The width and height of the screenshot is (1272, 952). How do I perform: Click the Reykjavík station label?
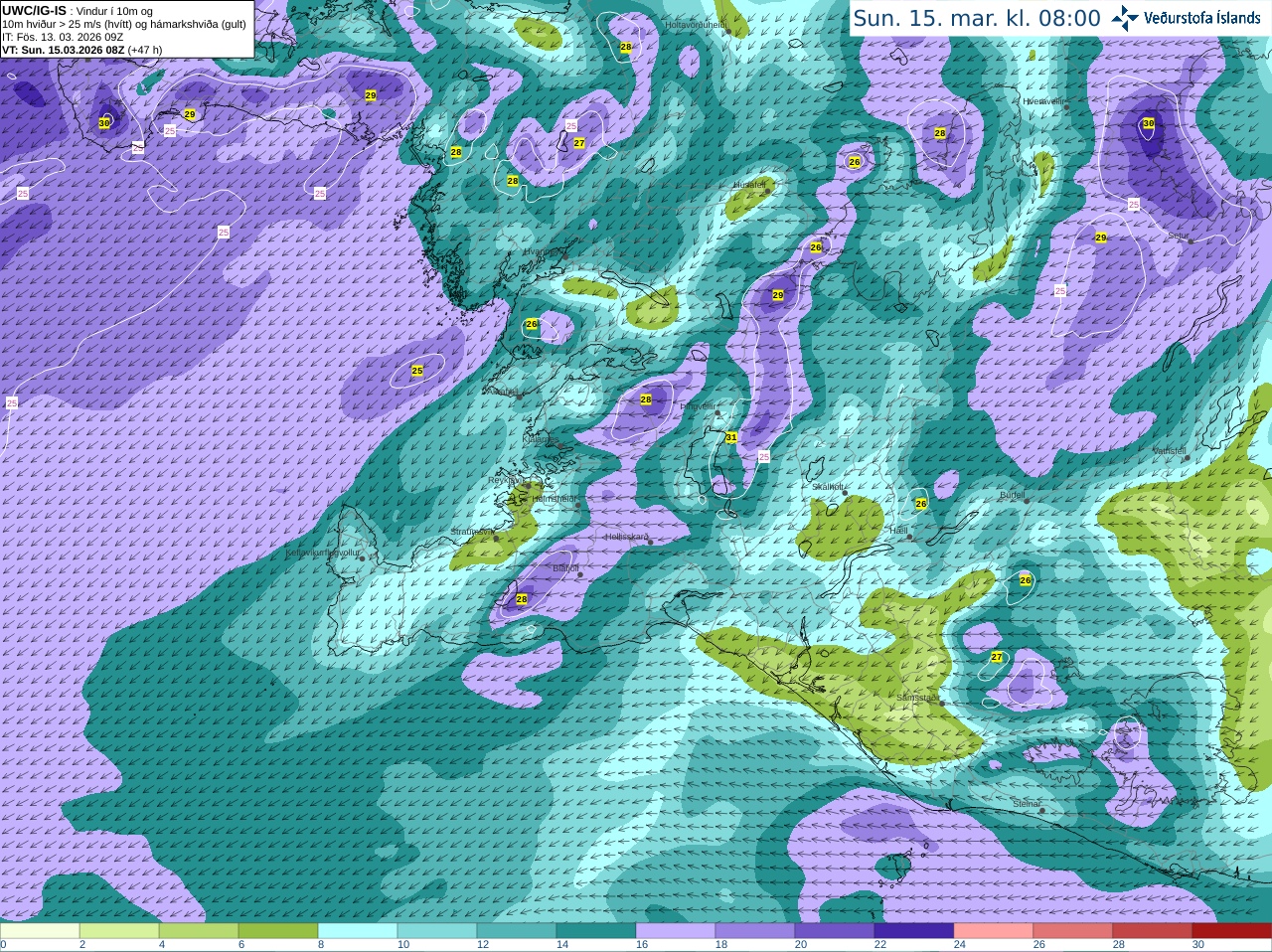tap(505, 480)
